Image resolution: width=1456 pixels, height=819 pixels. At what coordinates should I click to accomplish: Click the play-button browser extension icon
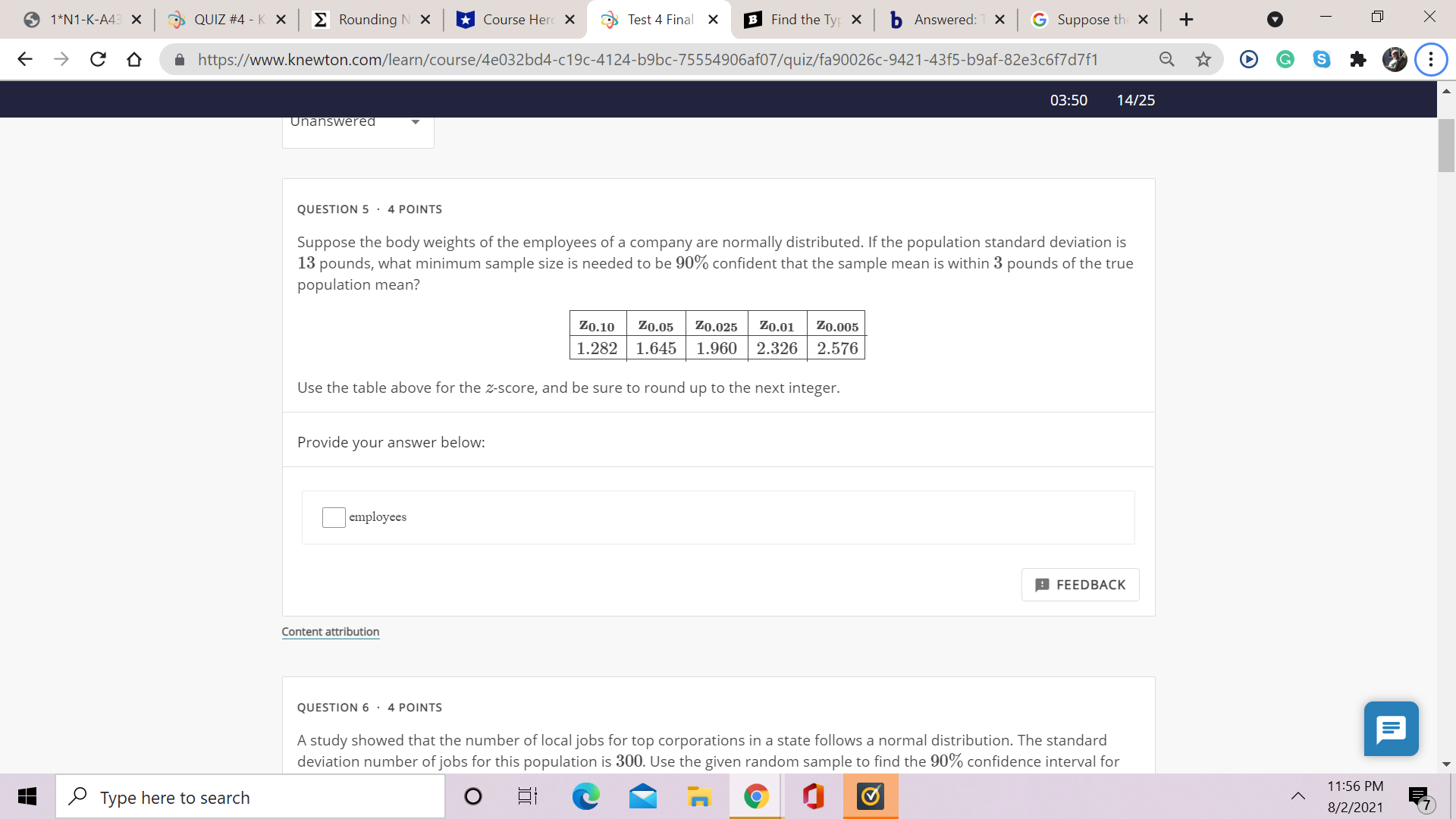point(1248,59)
